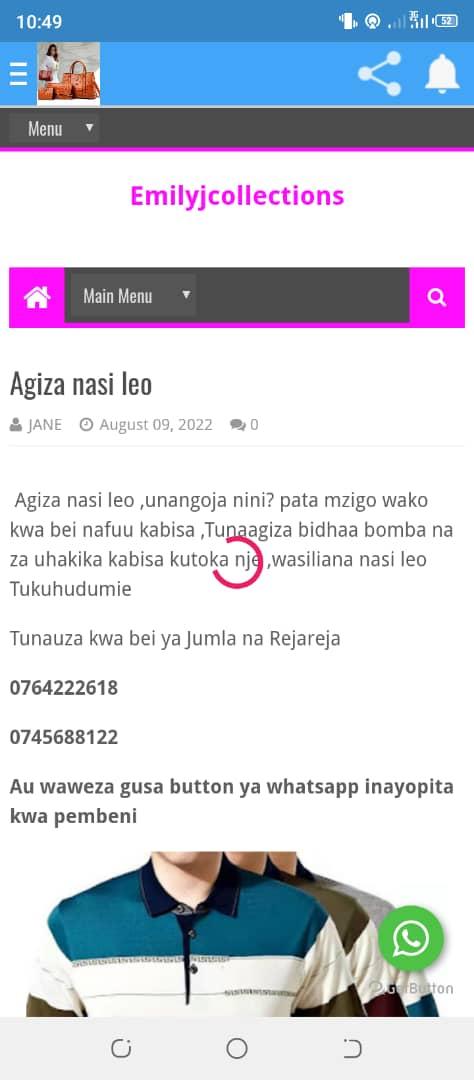Image resolution: width=474 pixels, height=1080 pixels.
Task: Open notifications bell icon
Action: pos(442,74)
